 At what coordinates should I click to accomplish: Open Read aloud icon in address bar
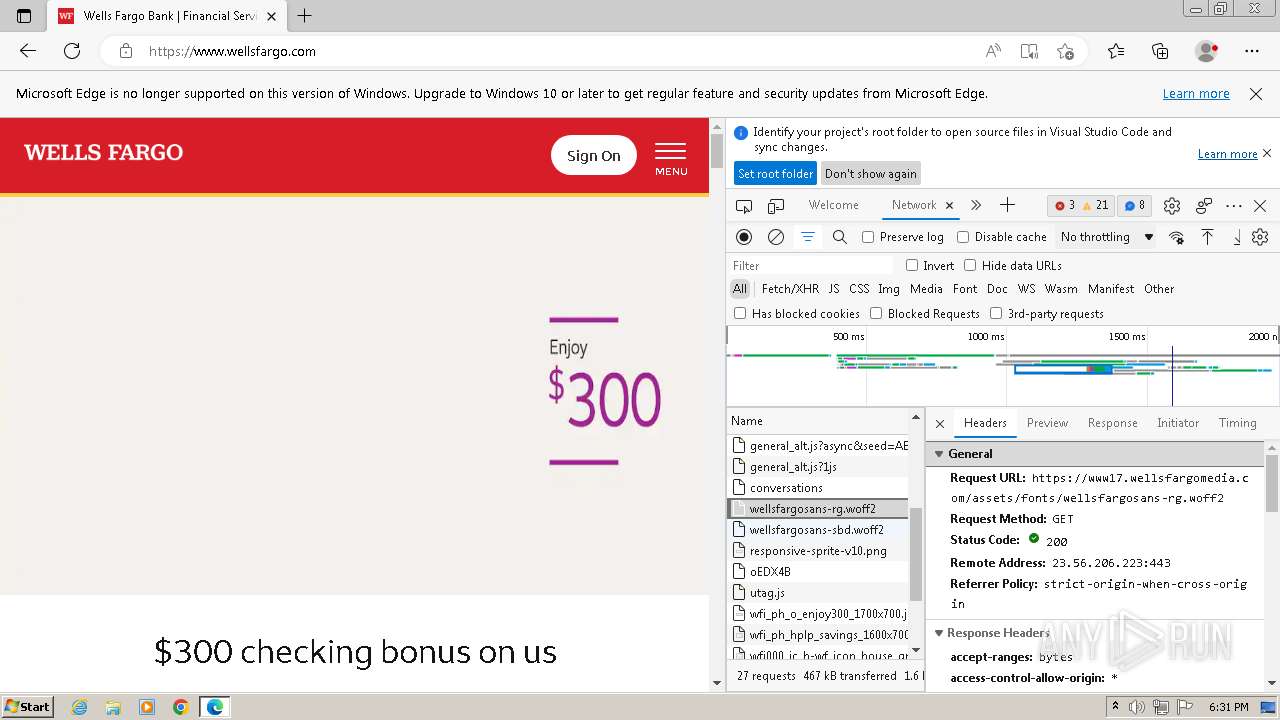pos(993,51)
